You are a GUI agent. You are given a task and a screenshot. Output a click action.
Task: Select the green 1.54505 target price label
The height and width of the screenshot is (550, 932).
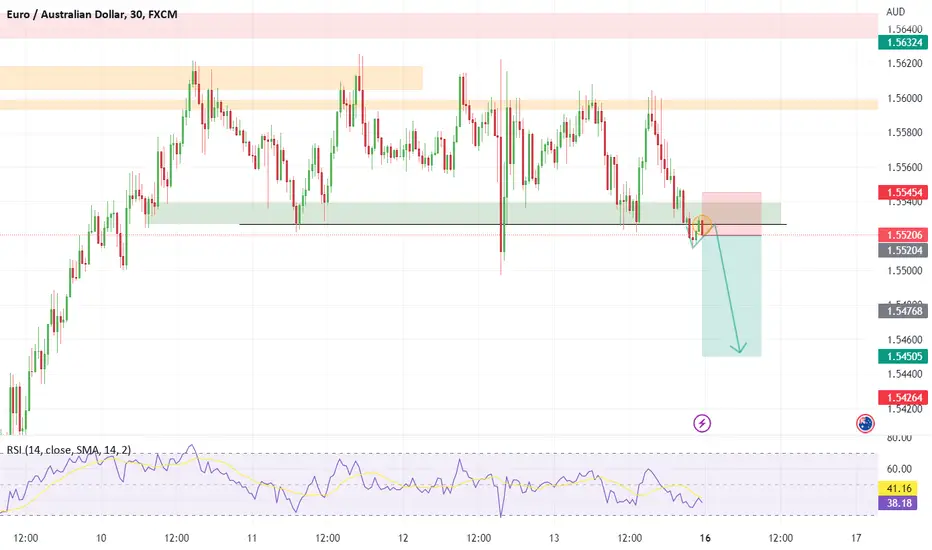pyautogui.click(x=903, y=356)
